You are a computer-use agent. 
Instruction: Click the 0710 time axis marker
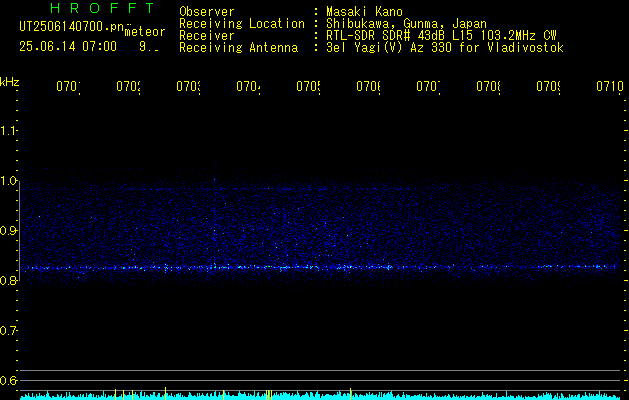[x=610, y=86]
